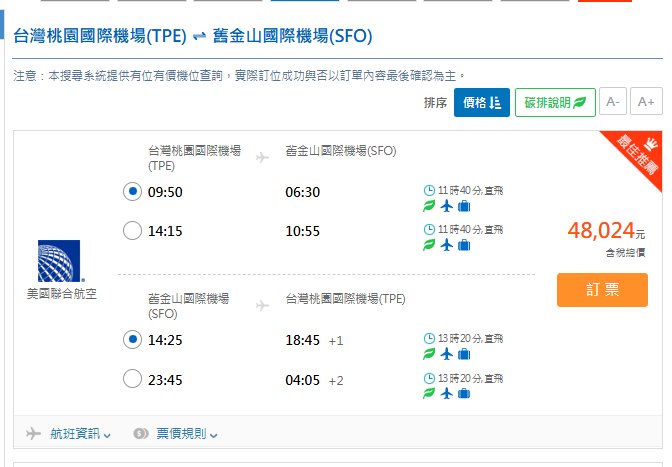The image size is (672, 467).
Task: Click the luggage icon for 14:25 flight
Action: click(464, 354)
